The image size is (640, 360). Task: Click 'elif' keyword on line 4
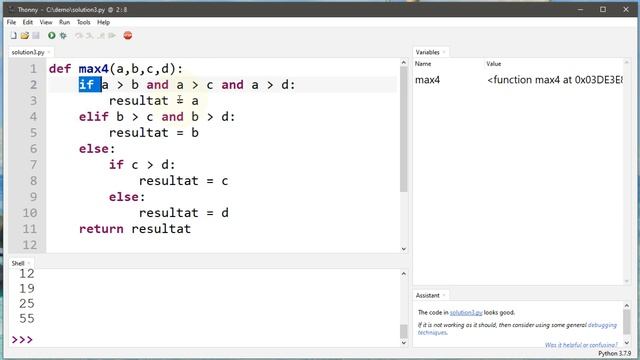[x=94, y=117]
